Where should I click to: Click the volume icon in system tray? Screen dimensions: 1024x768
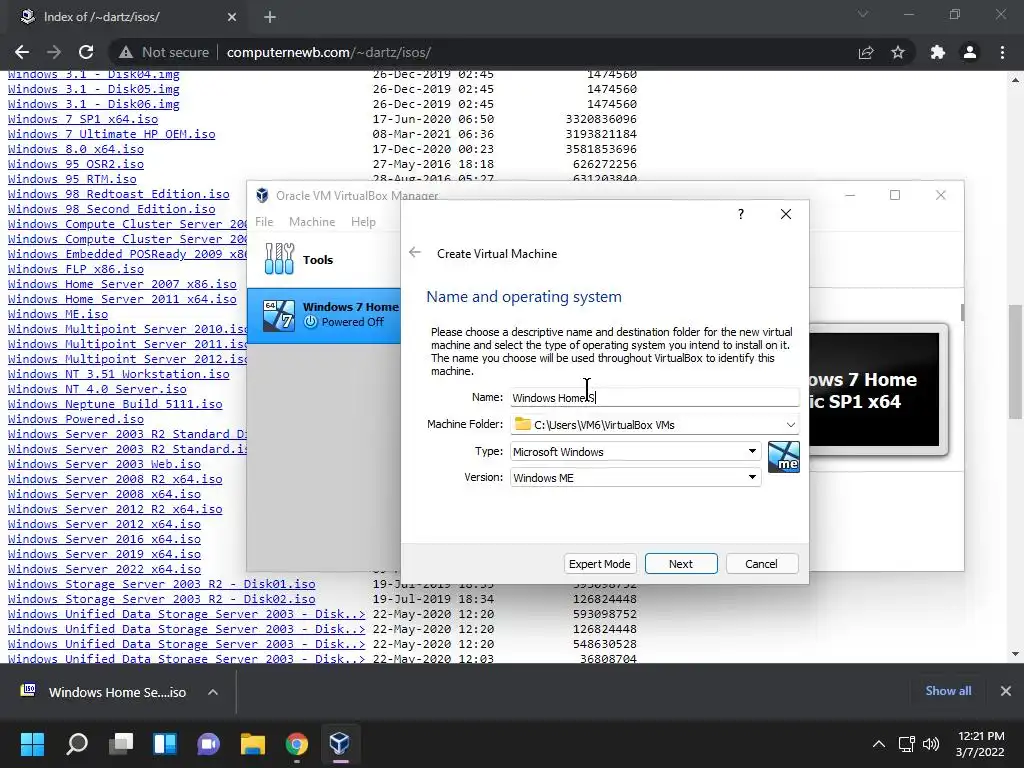[x=931, y=744]
